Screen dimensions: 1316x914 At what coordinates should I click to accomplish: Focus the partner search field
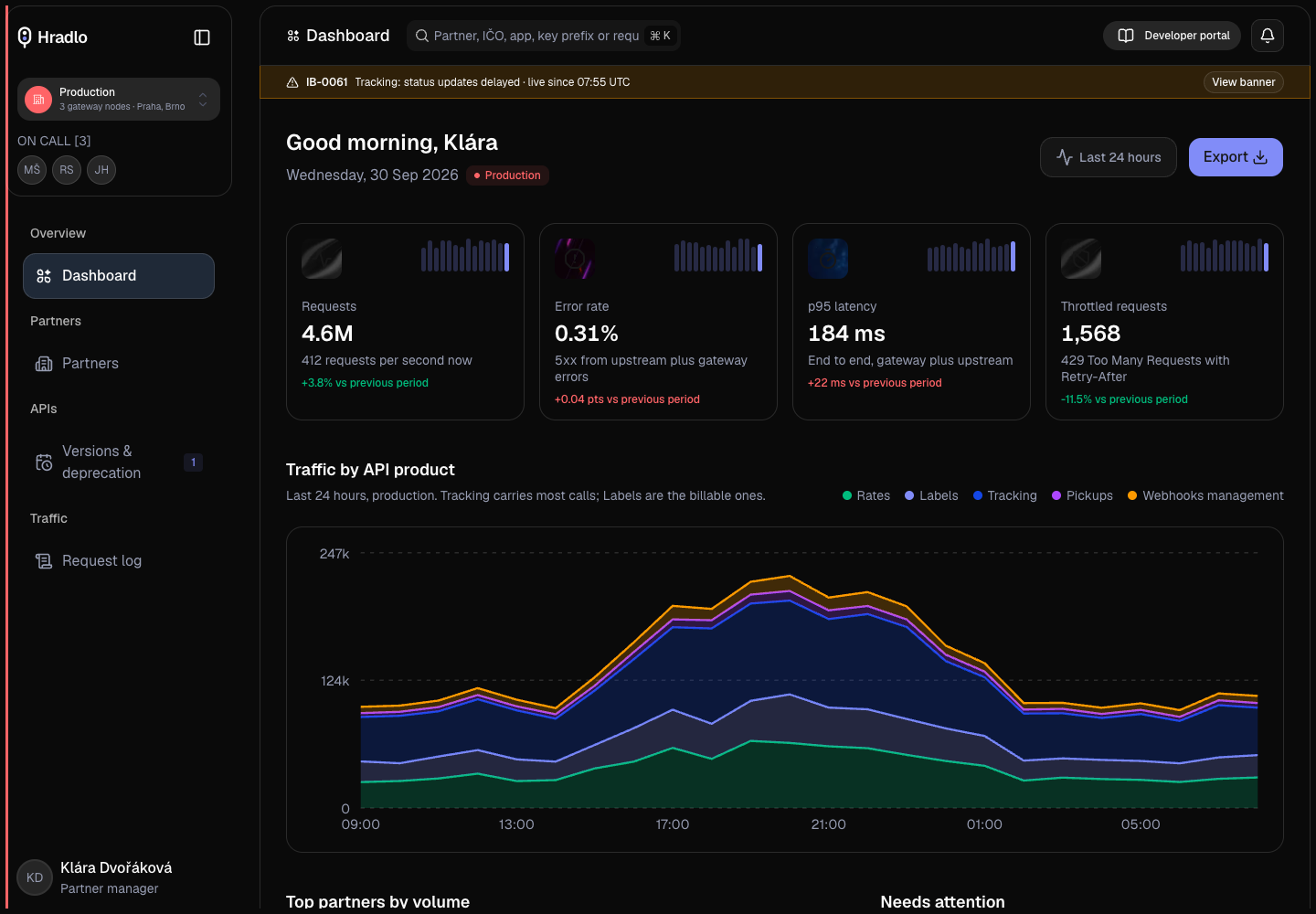pyautogui.click(x=544, y=36)
